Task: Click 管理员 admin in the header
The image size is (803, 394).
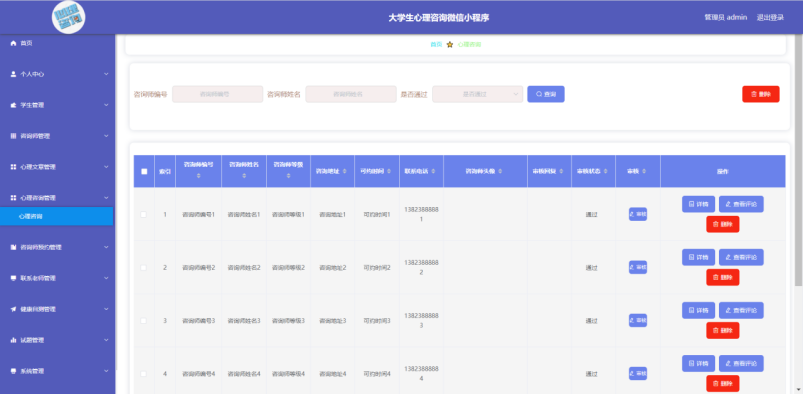Action: tap(725, 17)
